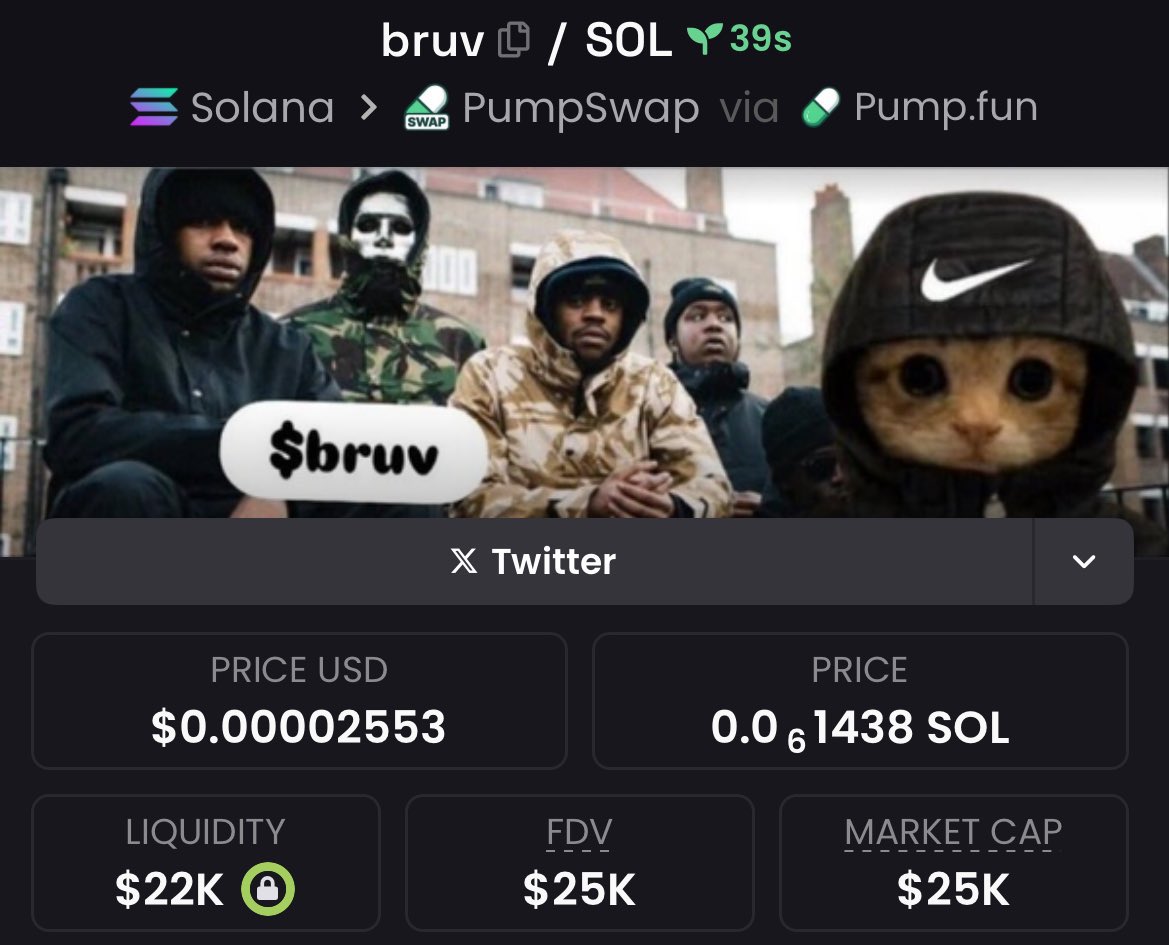Click the 39s pair age label
The height and width of the screenshot is (945, 1169).
[x=760, y=39]
